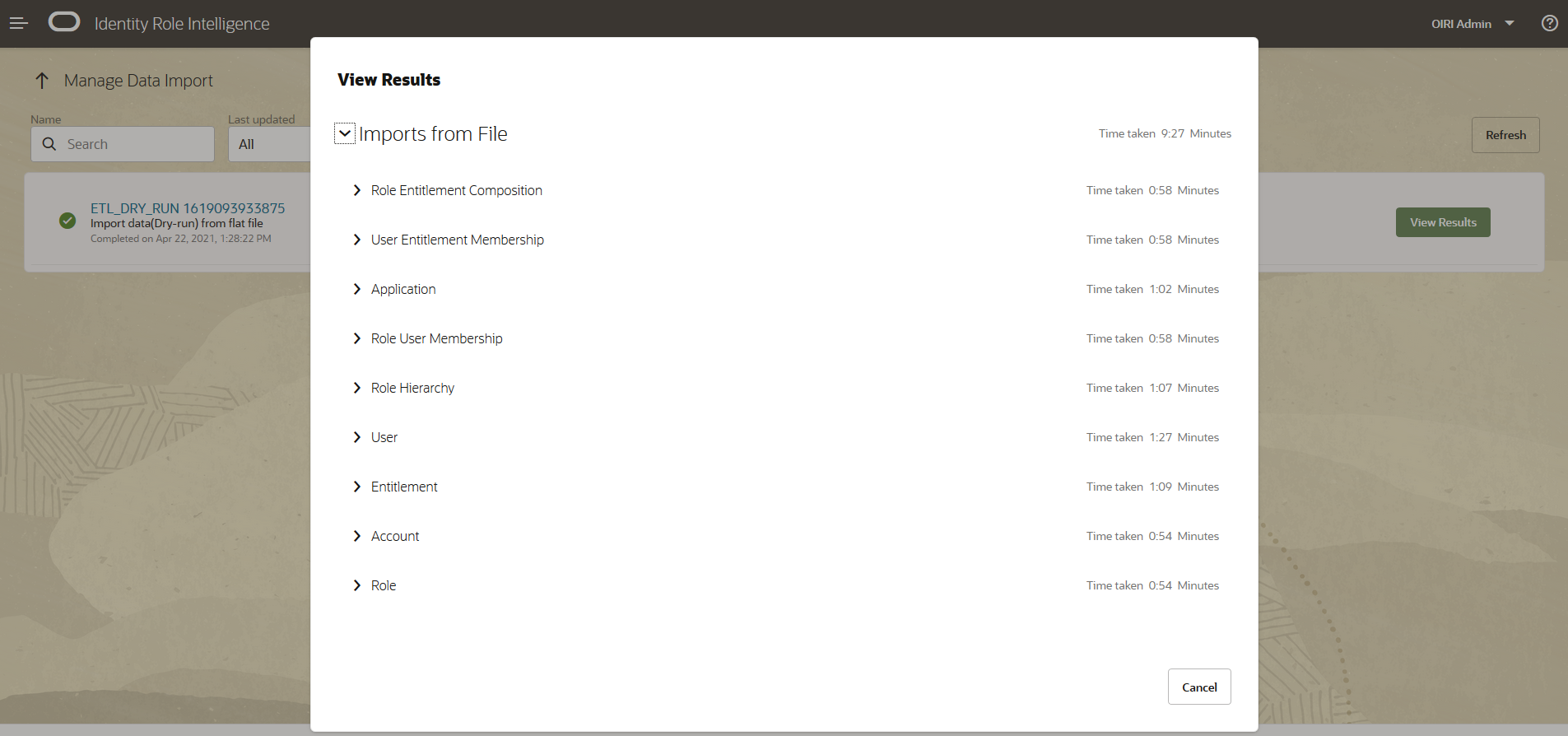1568x736 pixels.
Task: Click the Entitlement label text
Action: coord(404,487)
